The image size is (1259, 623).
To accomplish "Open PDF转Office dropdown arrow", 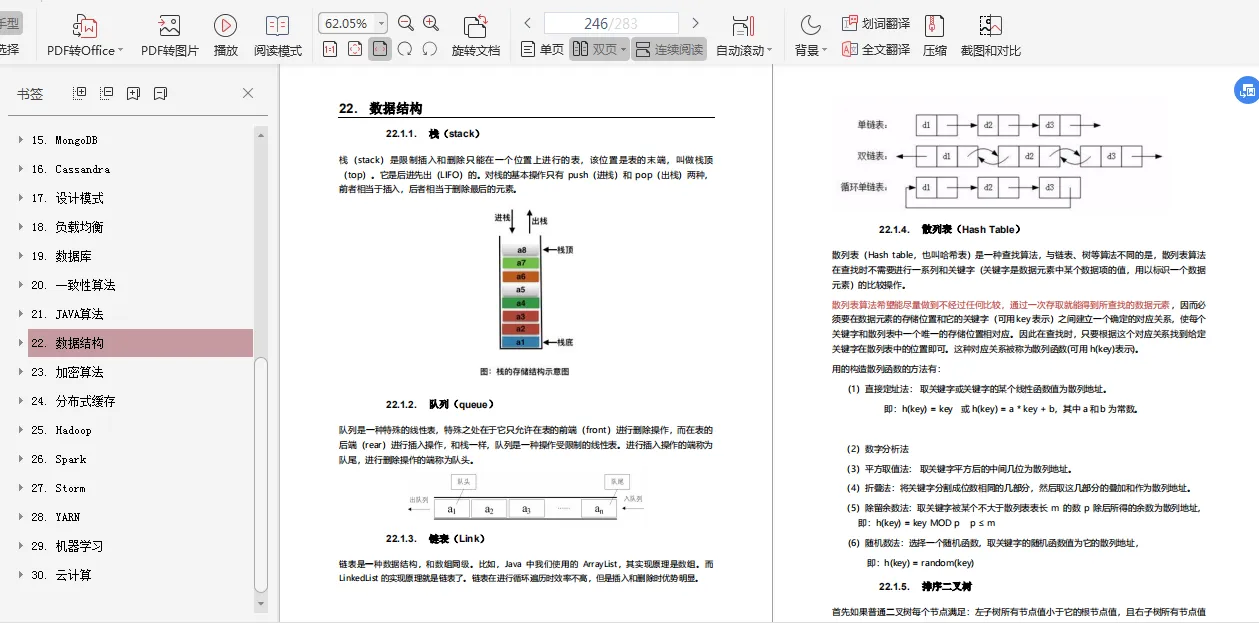I will pos(121,50).
